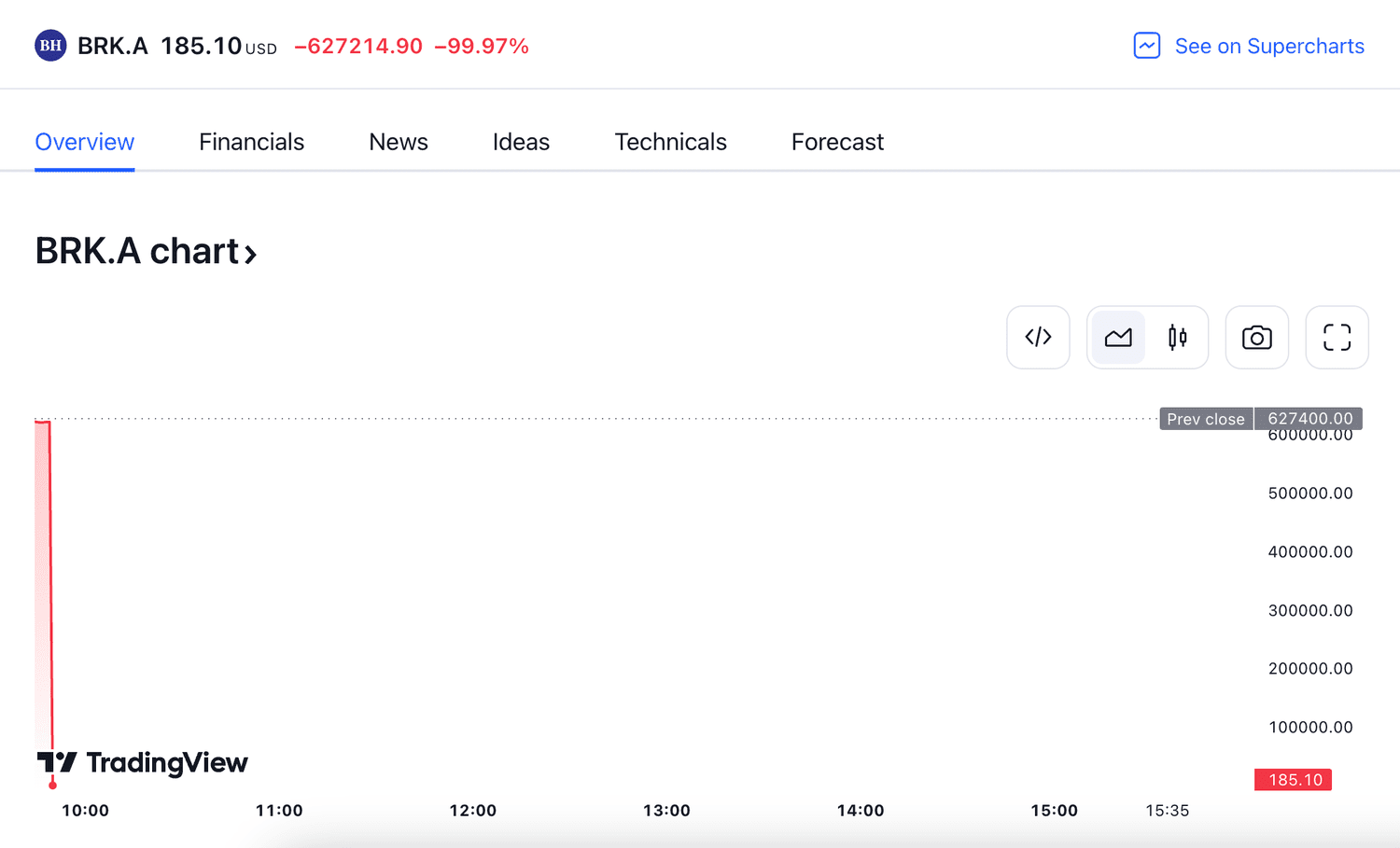Screen dimensions: 1400x848
Task: Click the 11:00 time axis label
Action: (279, 811)
